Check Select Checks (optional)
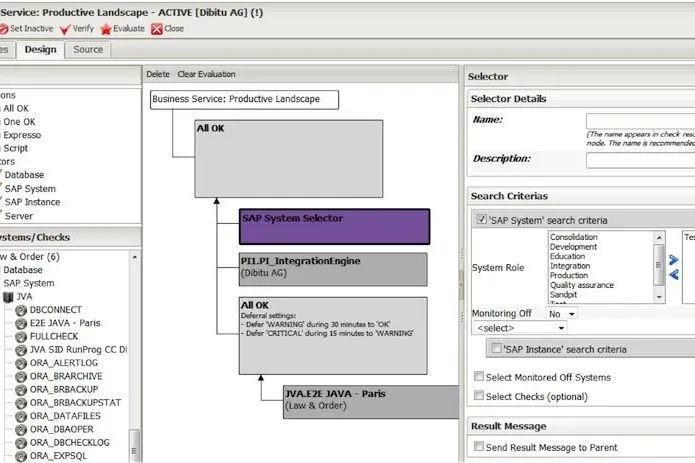Image resolution: width=695 pixels, height=463 pixels. pos(479,395)
